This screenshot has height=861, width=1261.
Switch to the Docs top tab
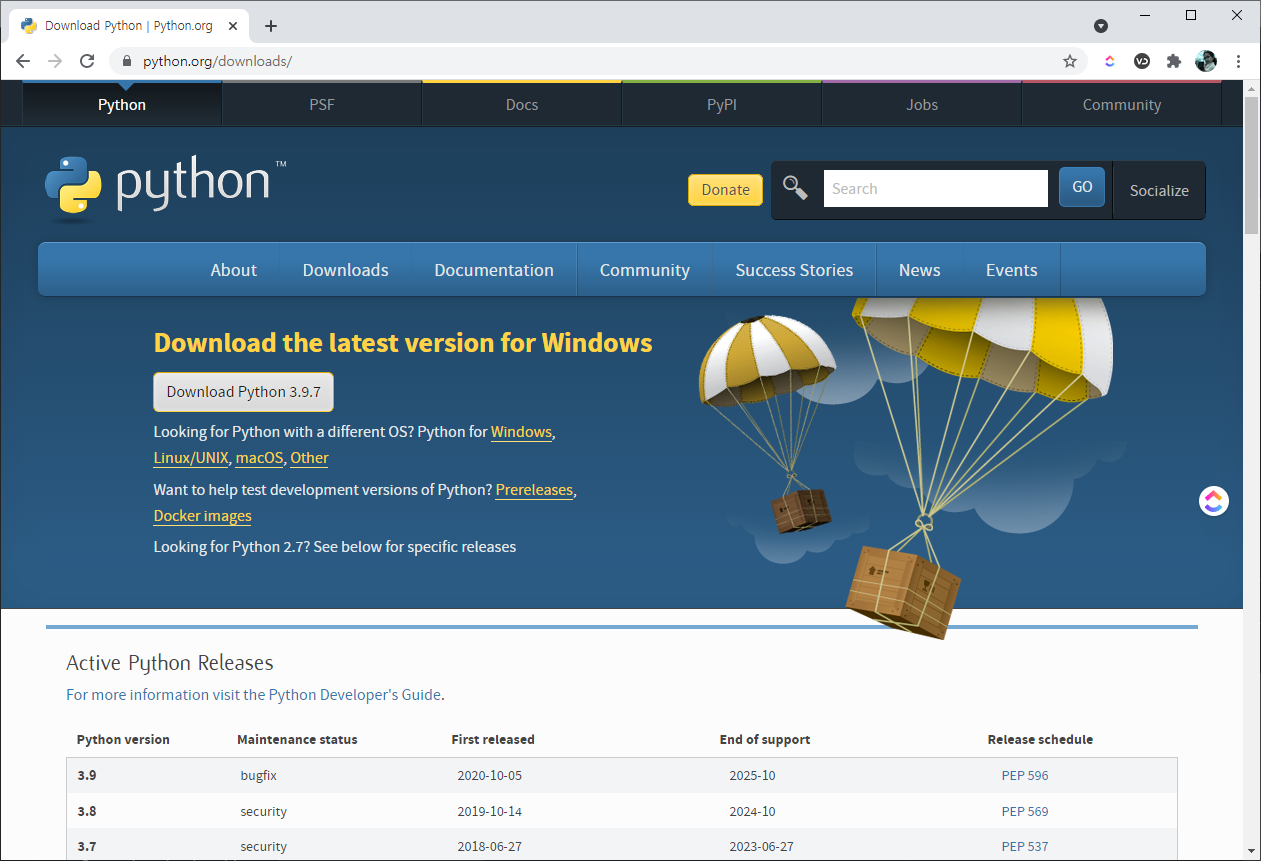pos(522,104)
